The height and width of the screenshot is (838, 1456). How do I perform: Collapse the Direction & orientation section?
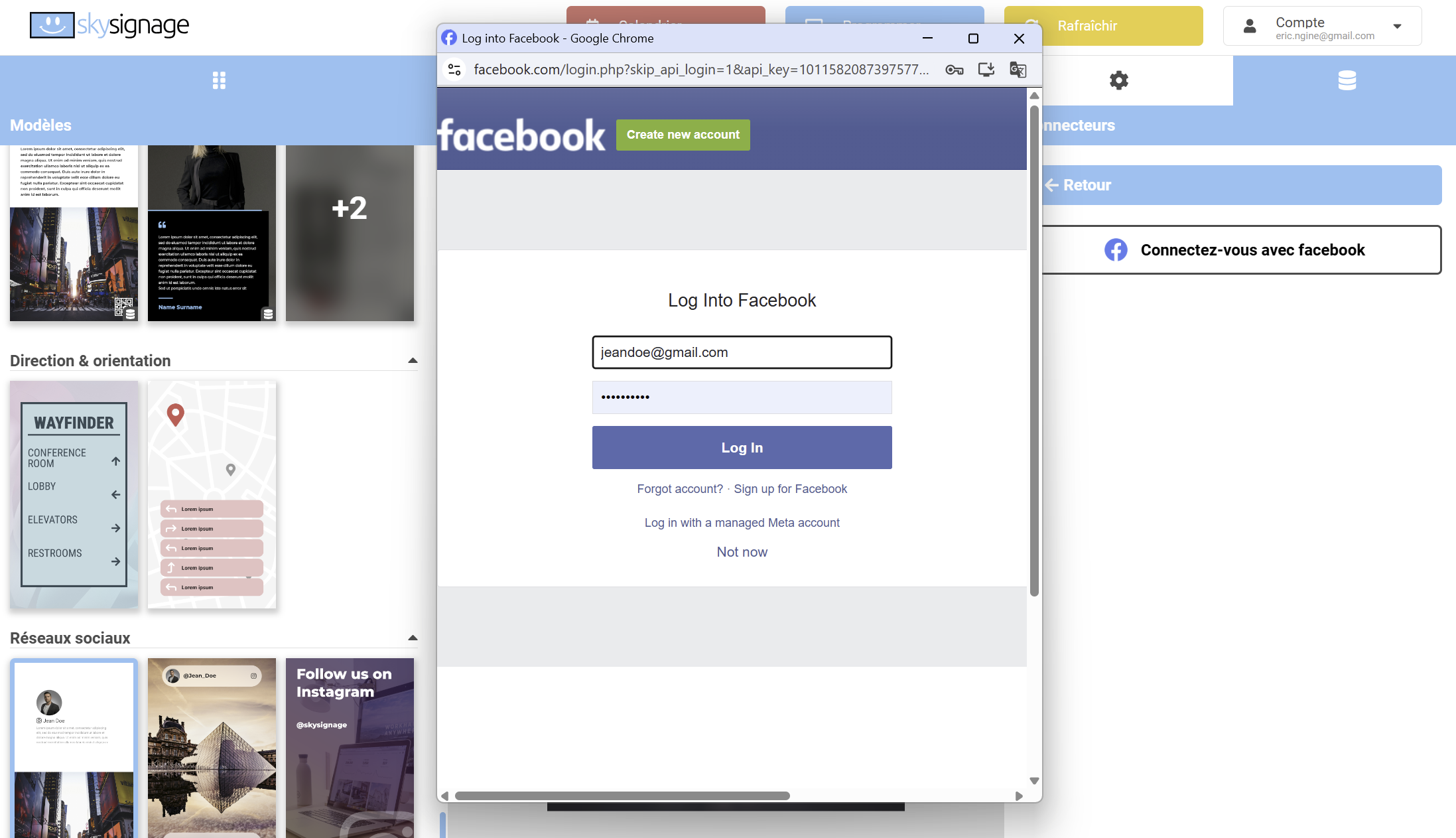point(413,361)
